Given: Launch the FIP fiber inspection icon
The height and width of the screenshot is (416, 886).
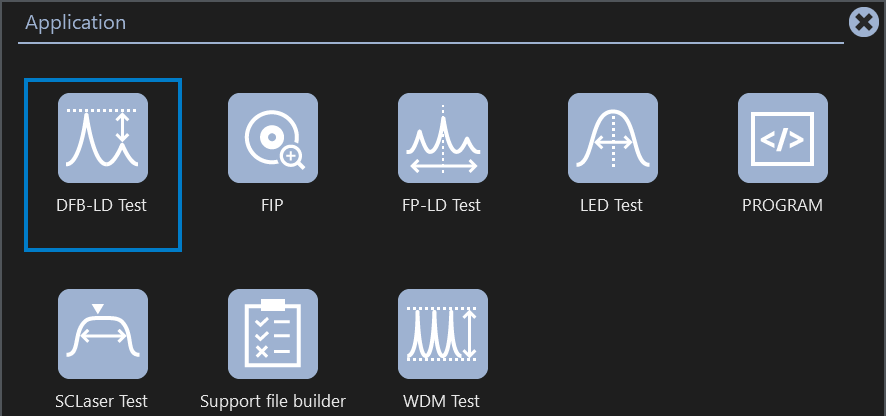Looking at the screenshot, I should (x=273, y=138).
